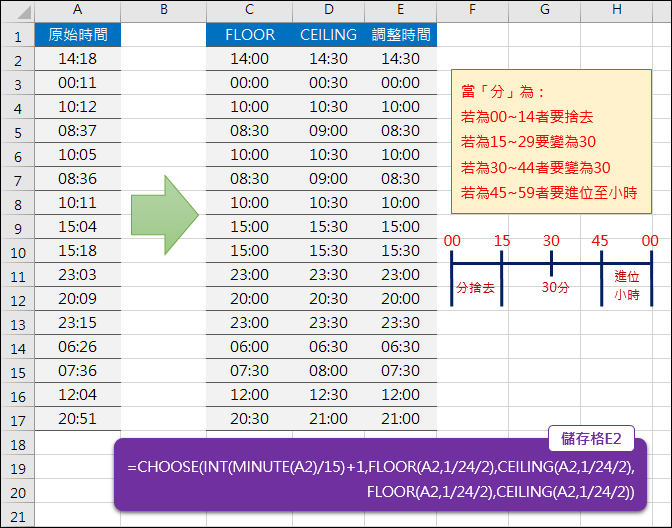Image resolution: width=672 pixels, height=528 pixels.
Task: Click the 30分 timeline label
Action: (x=555, y=287)
